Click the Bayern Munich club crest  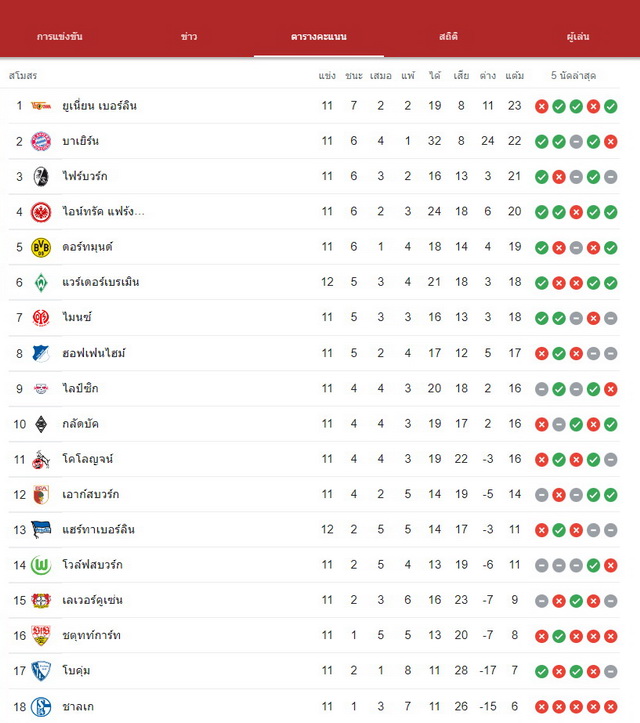tap(41, 141)
